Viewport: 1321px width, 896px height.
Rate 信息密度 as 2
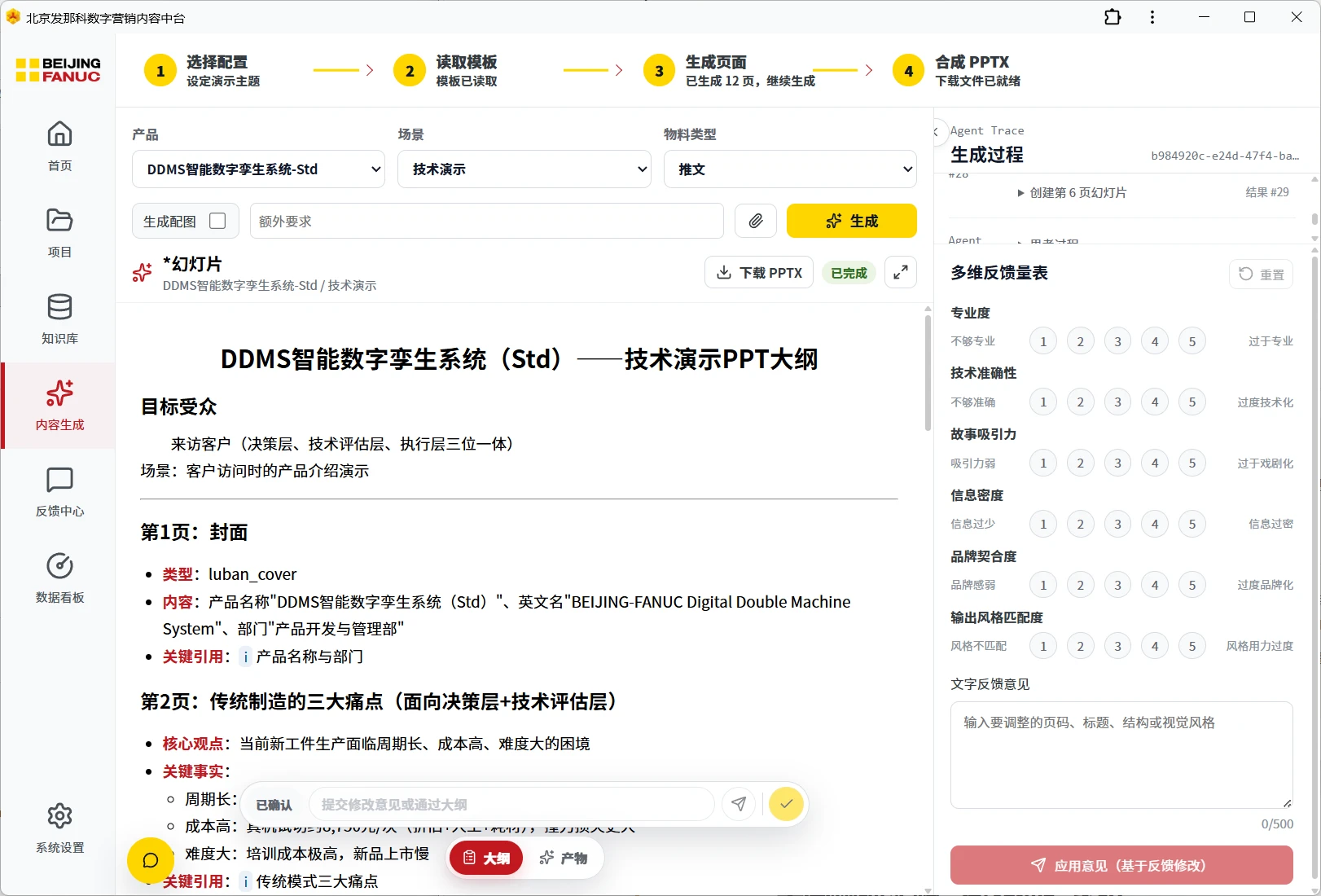click(x=1081, y=525)
